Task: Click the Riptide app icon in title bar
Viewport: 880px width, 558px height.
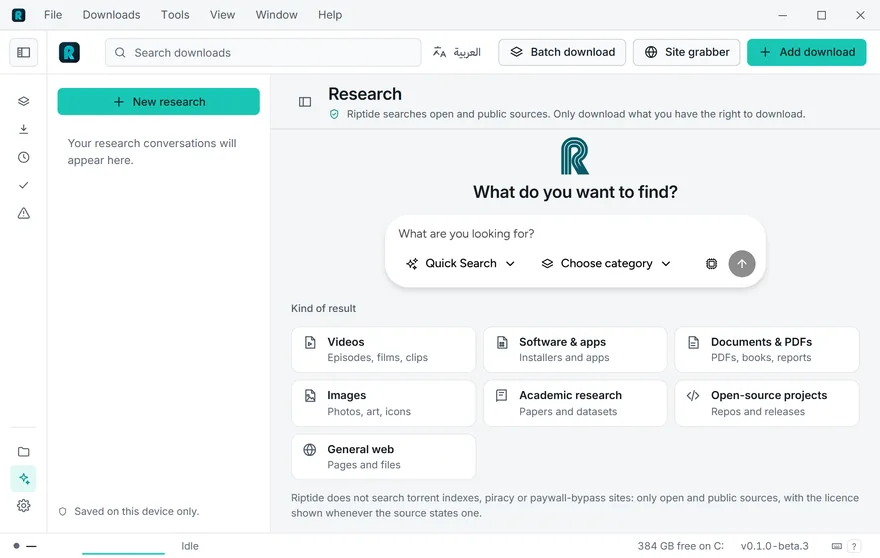Action: pyautogui.click(x=19, y=15)
